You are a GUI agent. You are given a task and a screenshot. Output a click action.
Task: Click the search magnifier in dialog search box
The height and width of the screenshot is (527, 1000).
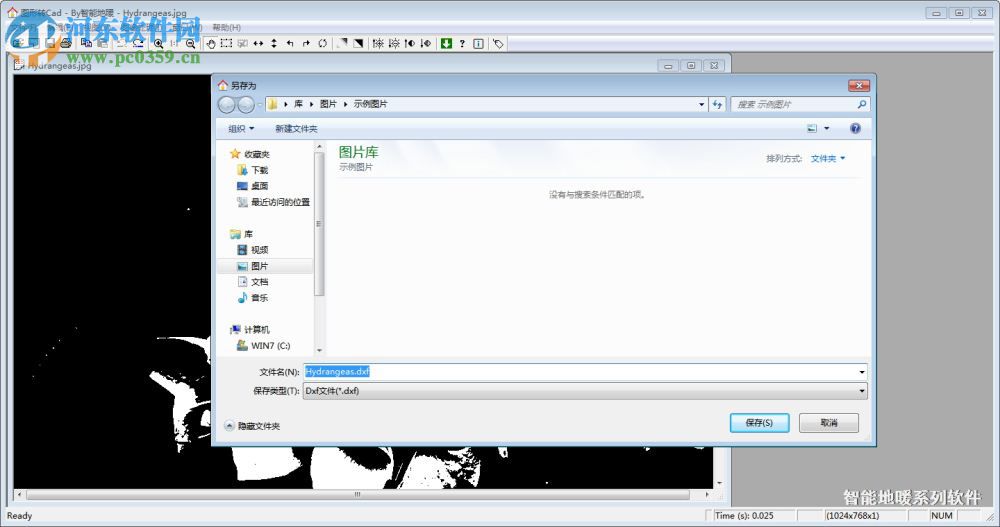[862, 104]
